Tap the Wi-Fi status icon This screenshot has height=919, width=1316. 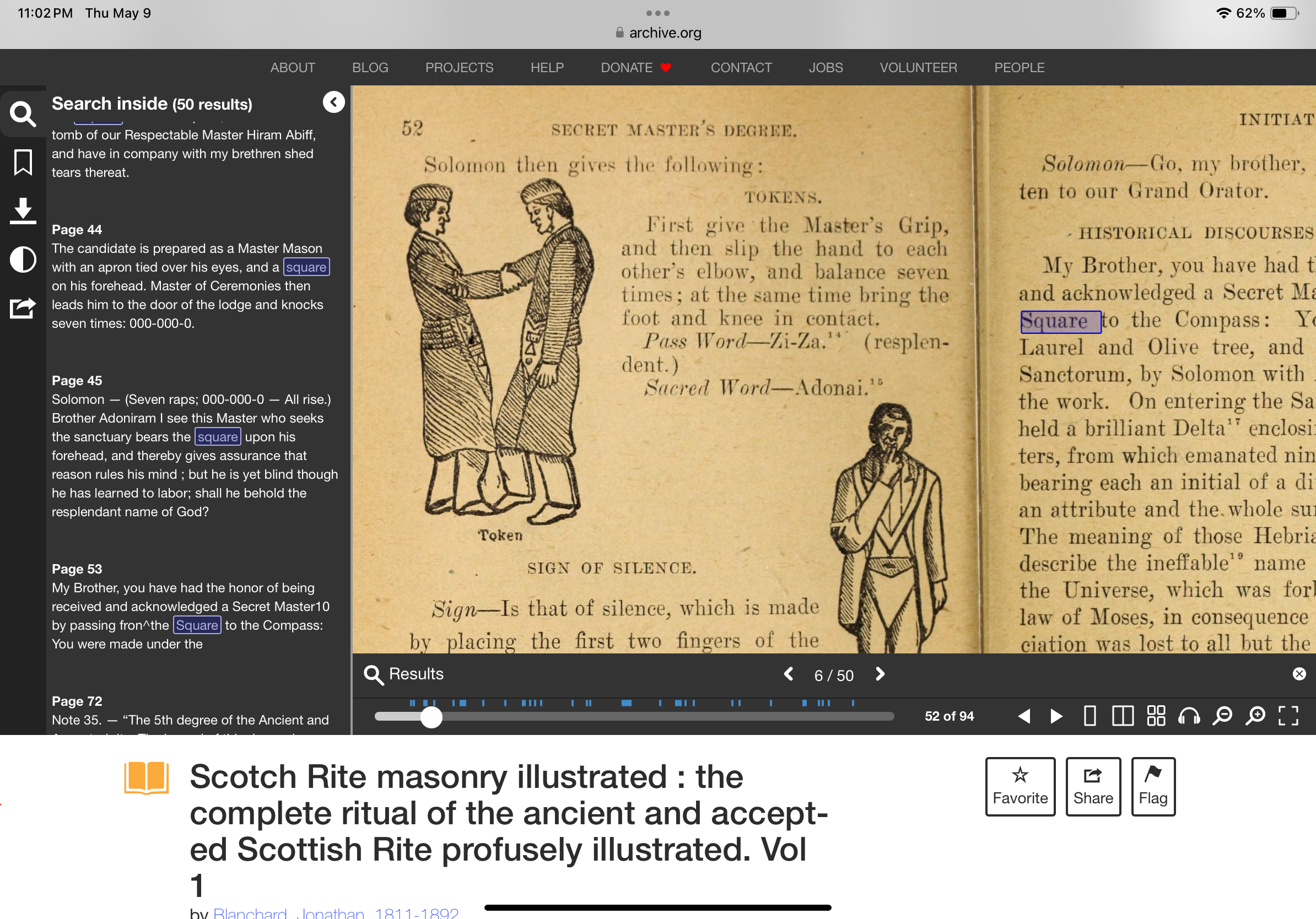tap(1224, 13)
